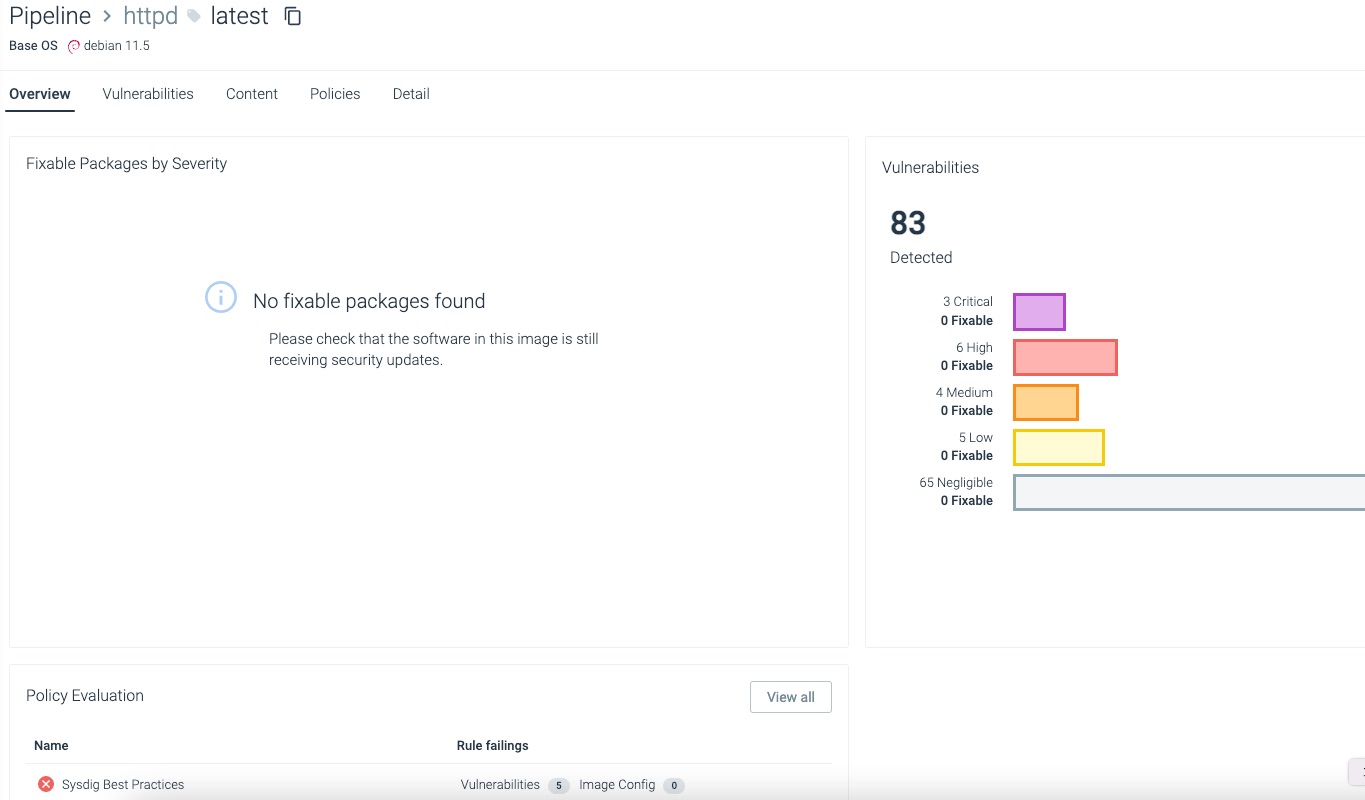Screen dimensions: 1365x800
Task: Click the httpd breadcrumb link
Action: [150, 17]
